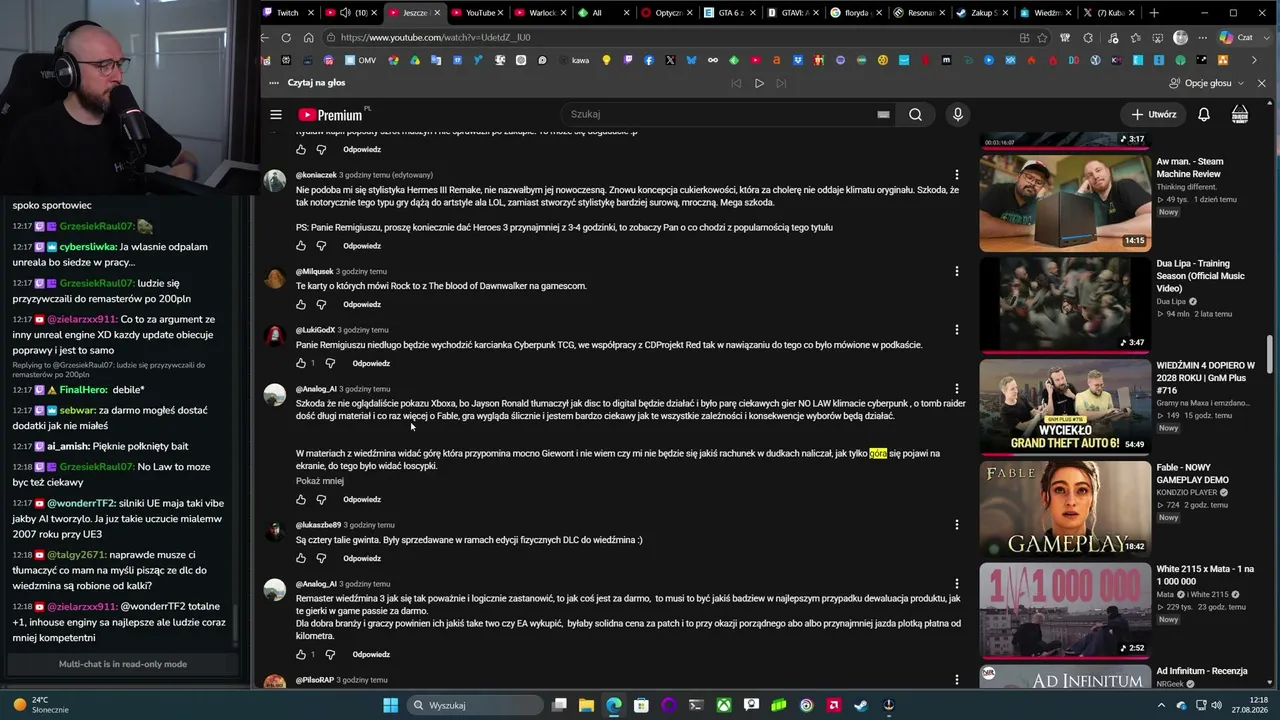The image size is (1280, 720).
Task: Open the Fable NOWY GAMEPLAY DEMO thumbnail
Action: (x=1065, y=507)
